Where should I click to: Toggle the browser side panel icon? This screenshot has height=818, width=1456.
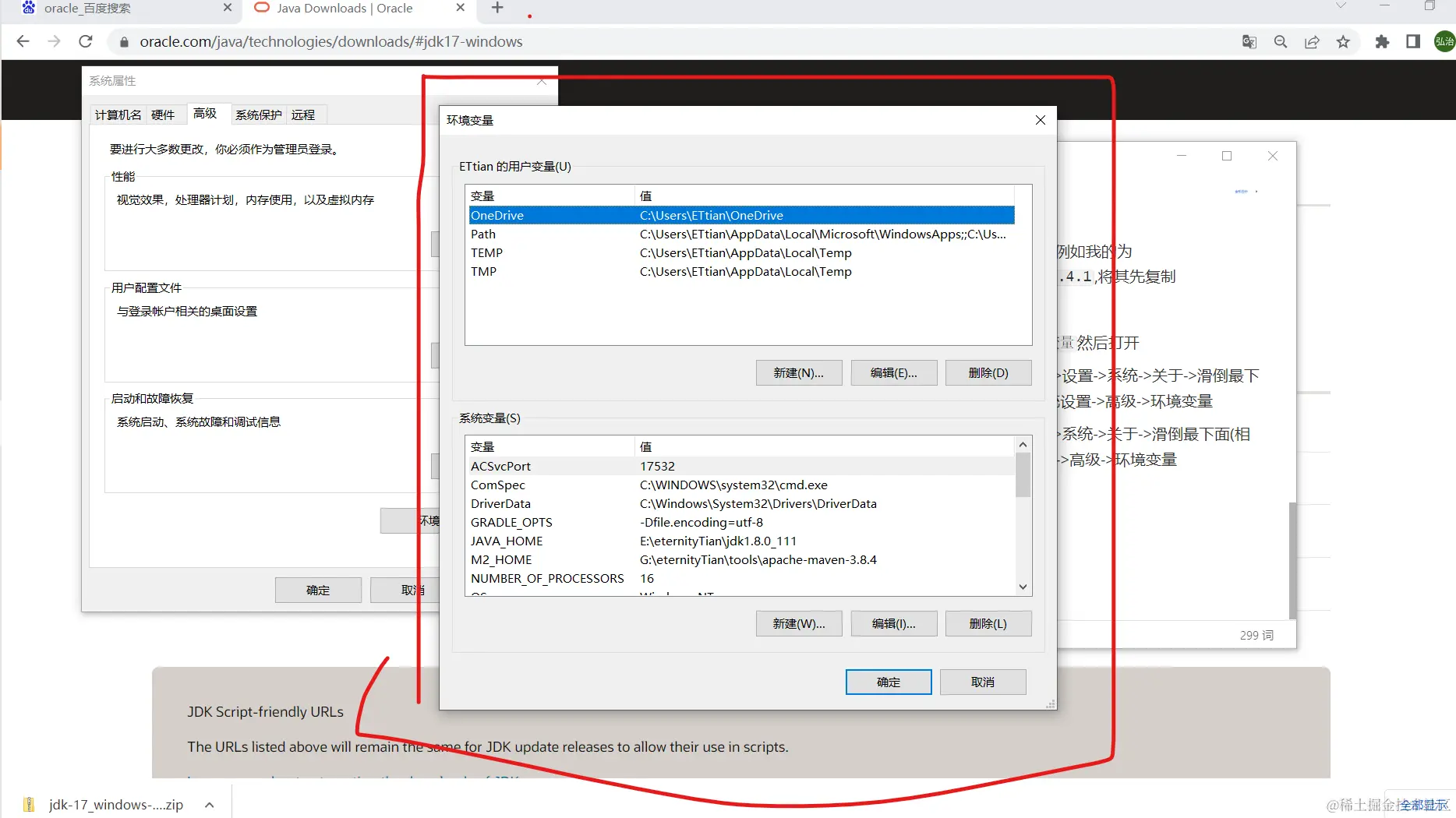[x=1413, y=42]
